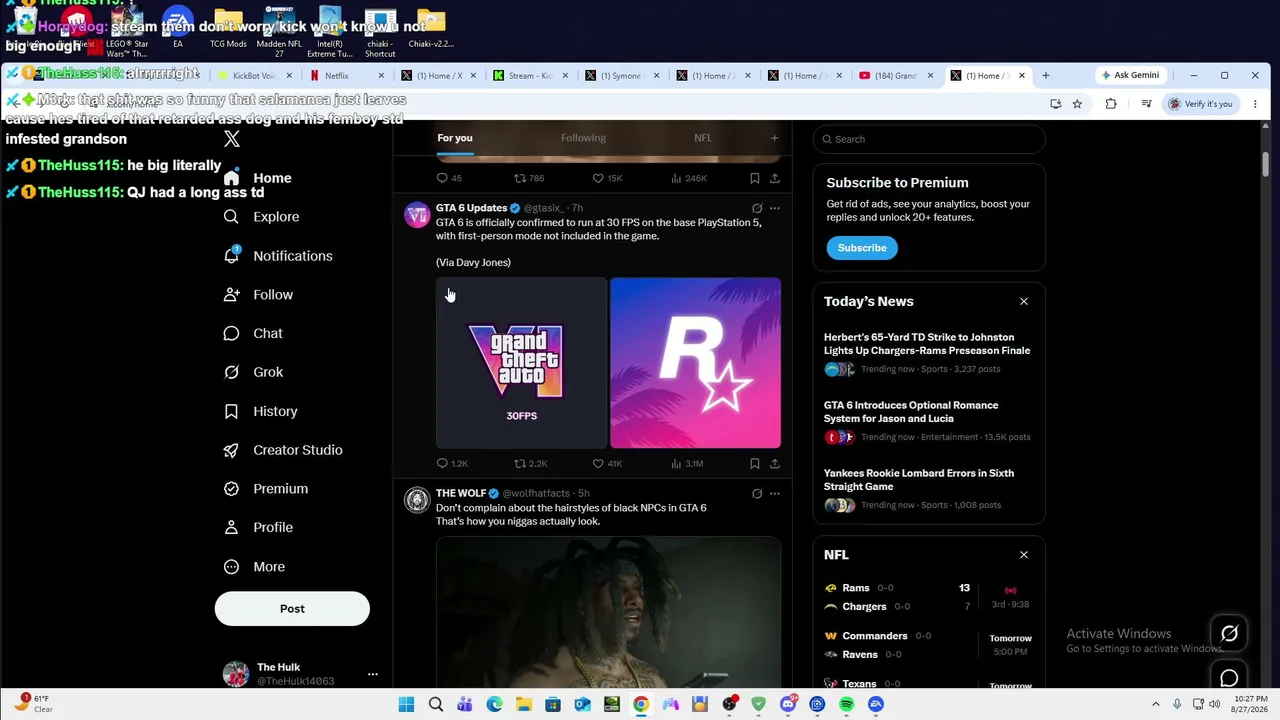Viewport: 1280px width, 720px height.
Task: Open Grok actions on GTA 6 Updates post
Action: [757, 209]
